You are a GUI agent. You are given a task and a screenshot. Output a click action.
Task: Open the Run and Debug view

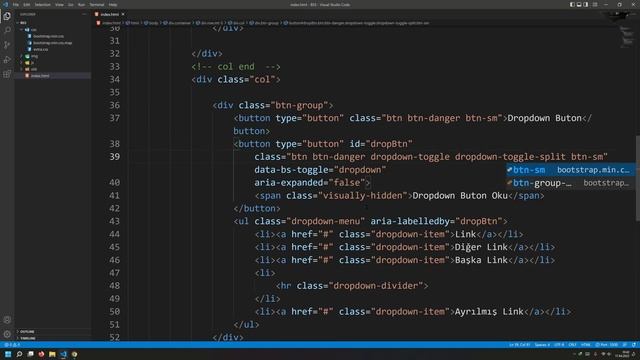7,60
